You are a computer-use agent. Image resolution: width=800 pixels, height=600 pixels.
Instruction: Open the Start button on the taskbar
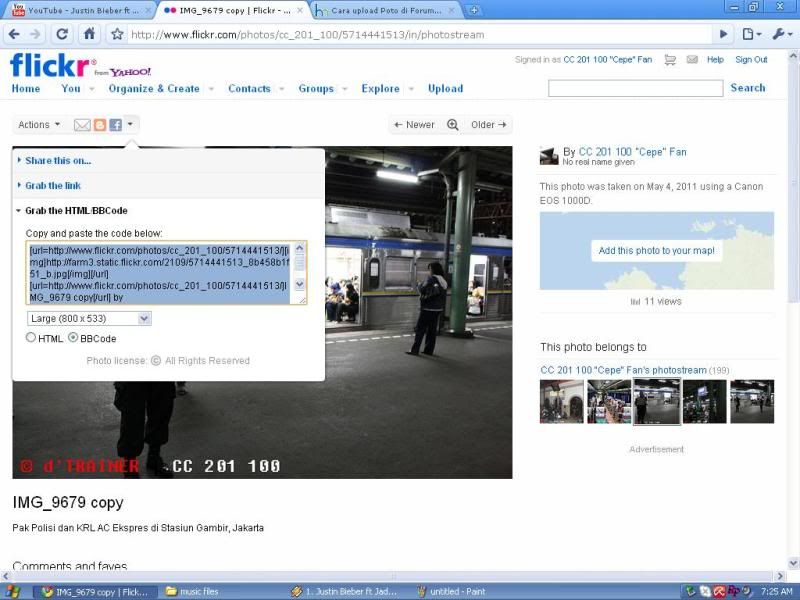click(x=12, y=592)
